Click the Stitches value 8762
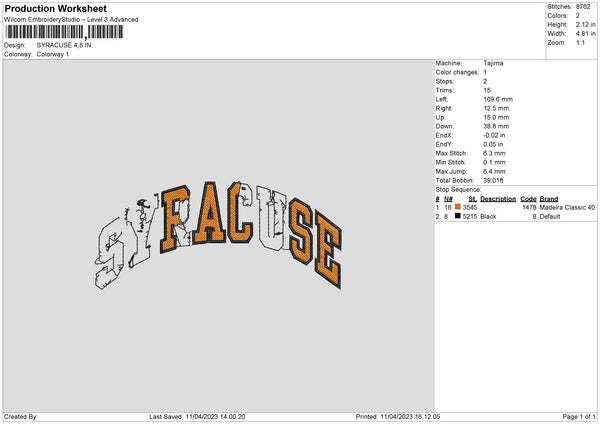600x424 pixels. 583,7
